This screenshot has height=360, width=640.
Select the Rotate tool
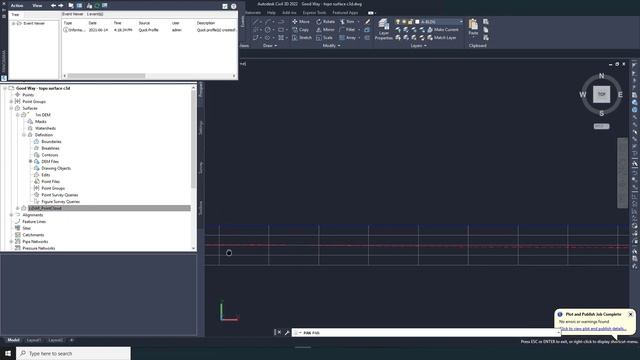(325, 22)
